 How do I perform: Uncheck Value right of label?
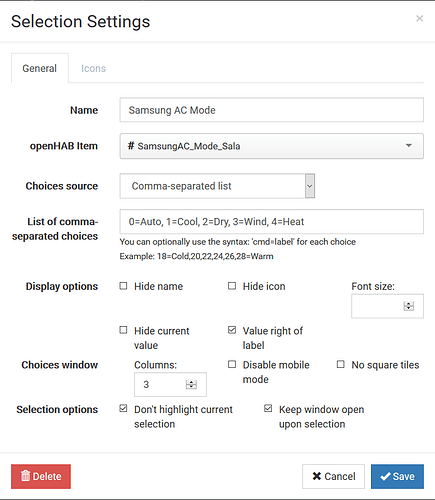coord(232,330)
